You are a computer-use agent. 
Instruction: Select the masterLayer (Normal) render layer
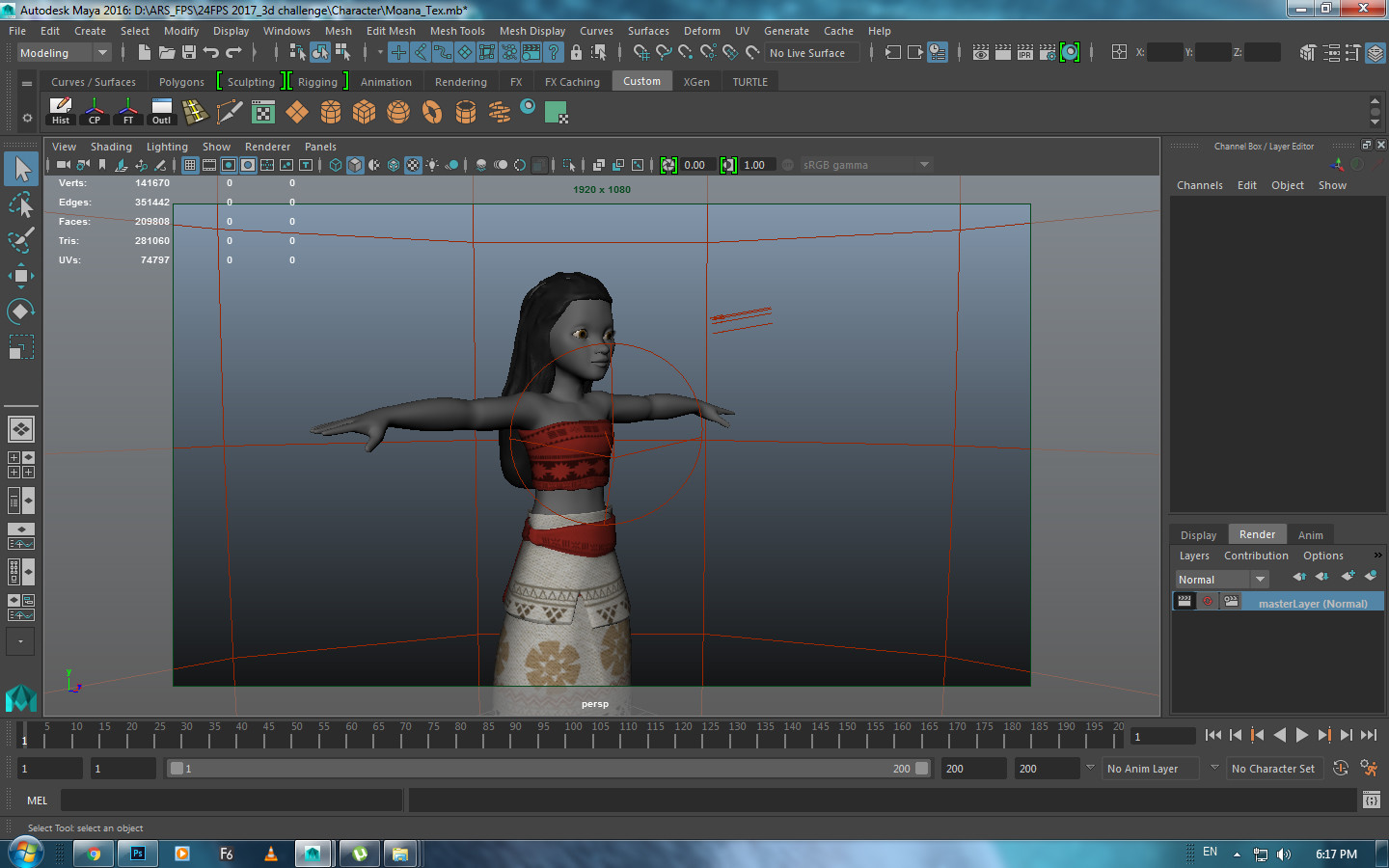pyautogui.click(x=1278, y=602)
